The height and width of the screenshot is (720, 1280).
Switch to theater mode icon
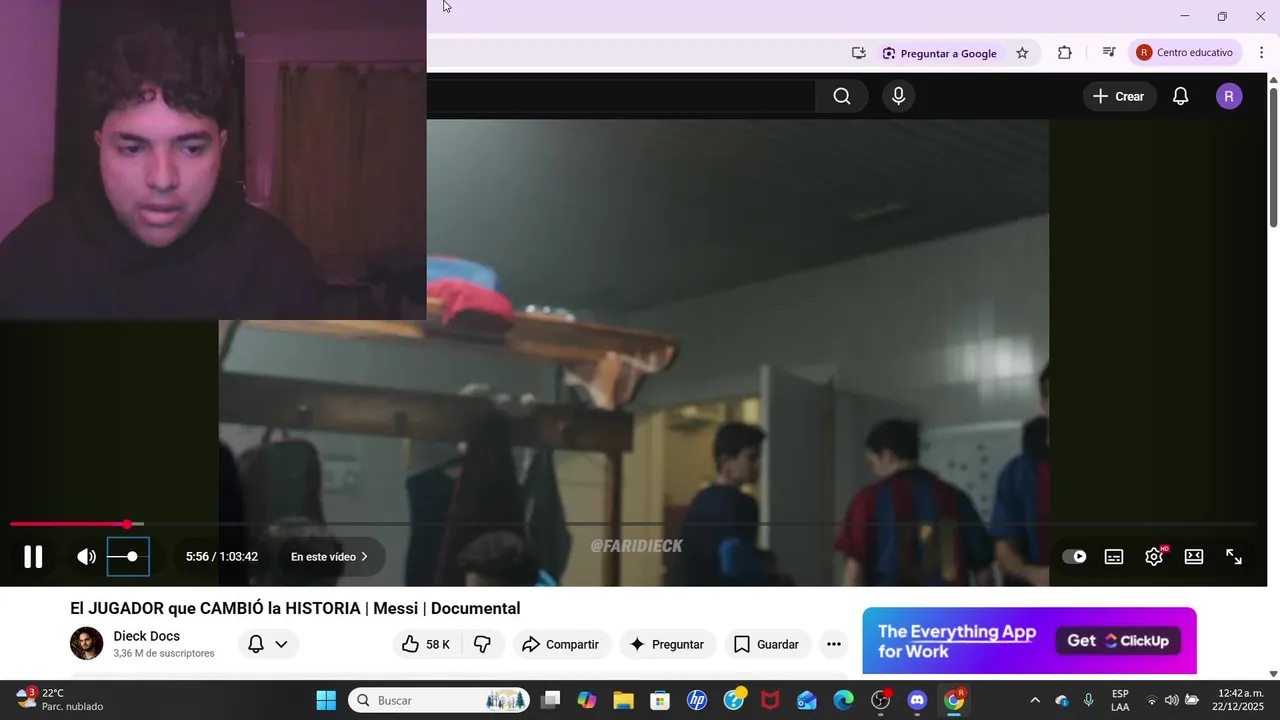tap(1194, 557)
